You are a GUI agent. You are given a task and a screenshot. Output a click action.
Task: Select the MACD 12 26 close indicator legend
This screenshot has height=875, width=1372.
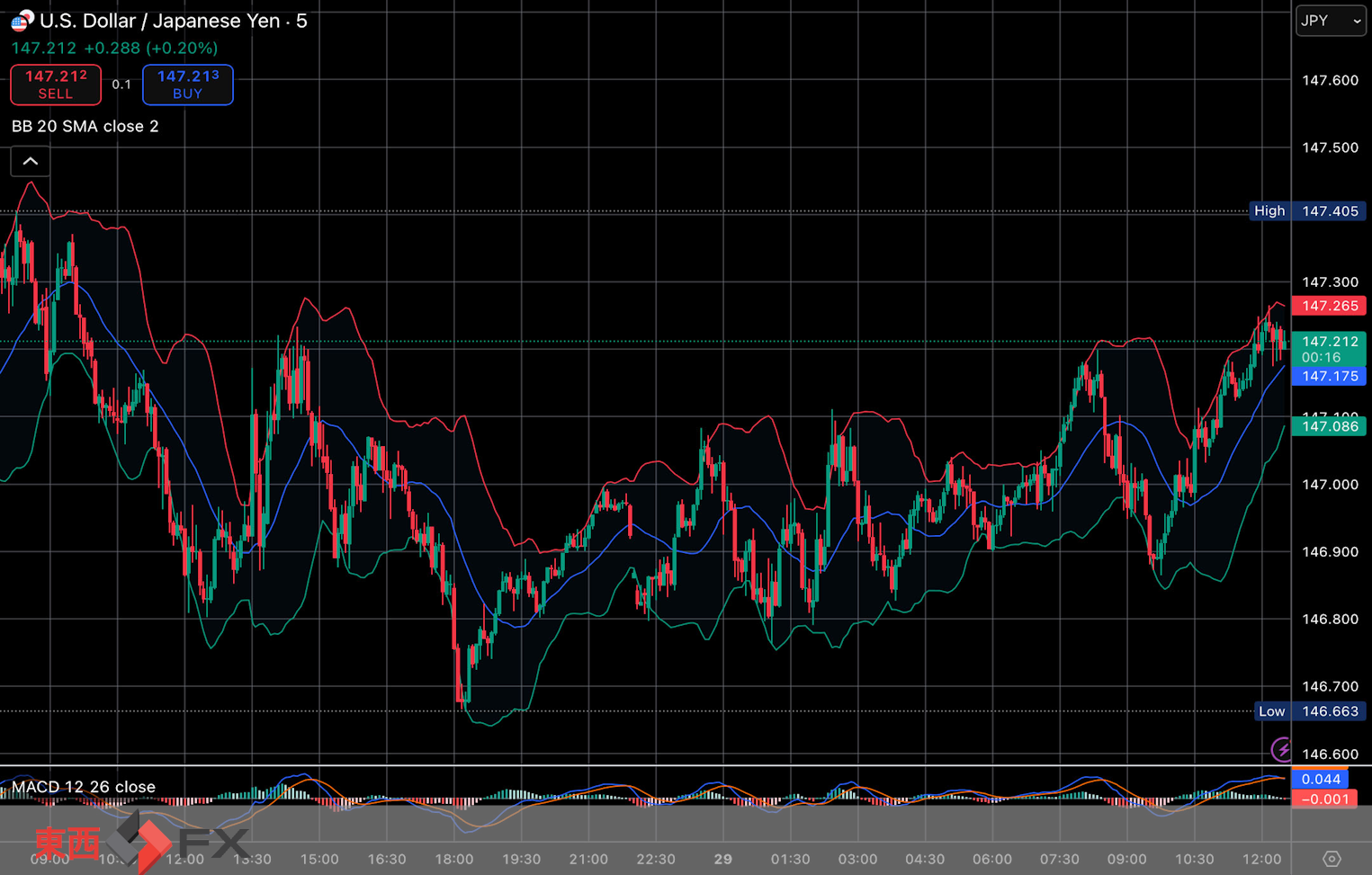84,787
